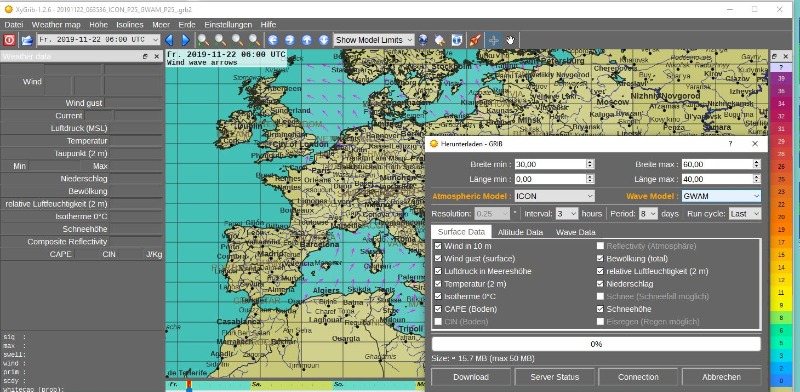This screenshot has height=392, width=800.
Task: Click third magnifier zoom icon in toolbar
Action: pos(237,40)
